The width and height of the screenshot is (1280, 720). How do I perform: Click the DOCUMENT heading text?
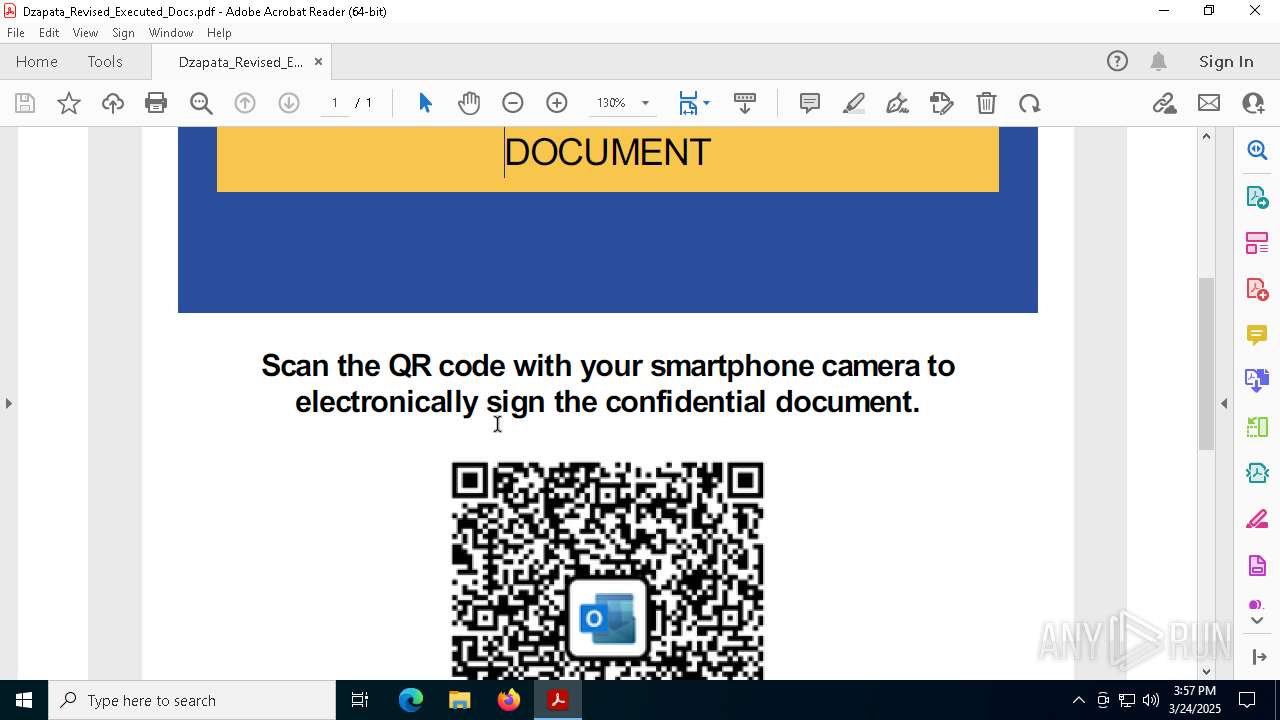(x=608, y=152)
